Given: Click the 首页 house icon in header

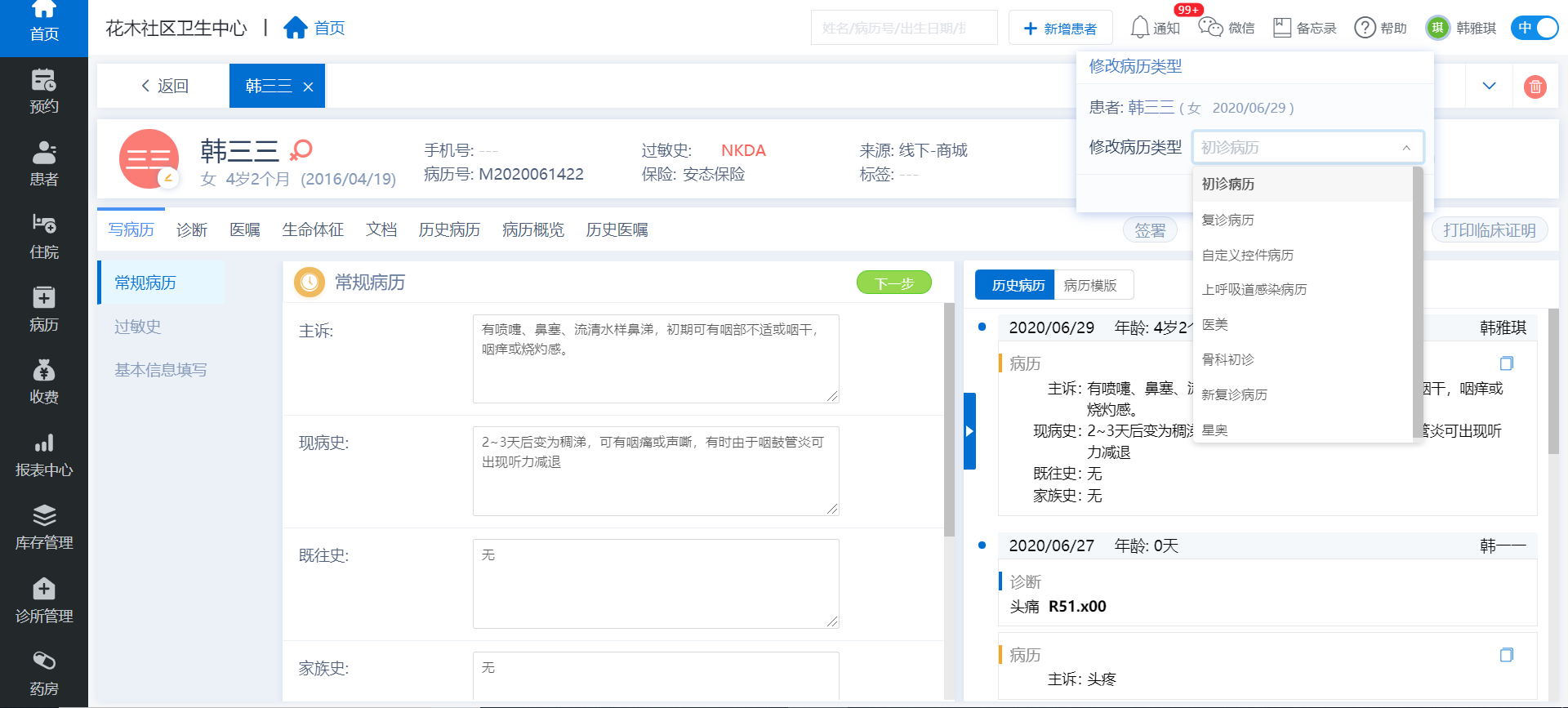Looking at the screenshot, I should tap(296, 28).
